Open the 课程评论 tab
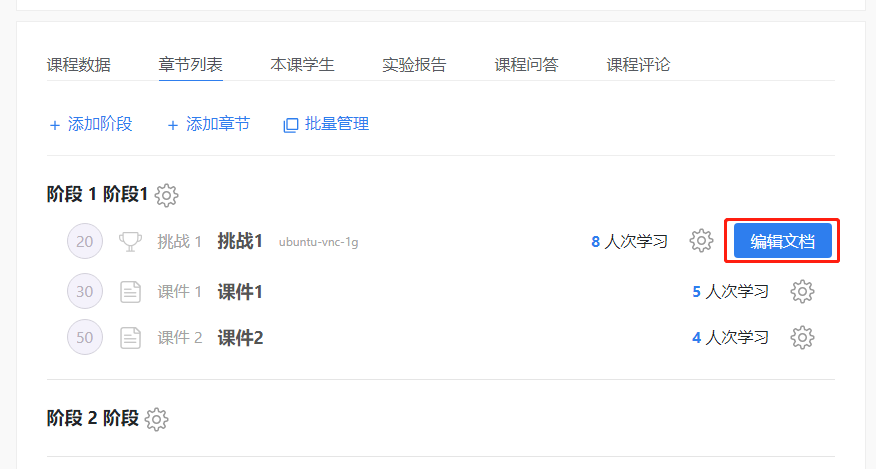The height and width of the screenshot is (469, 876). tap(638, 65)
